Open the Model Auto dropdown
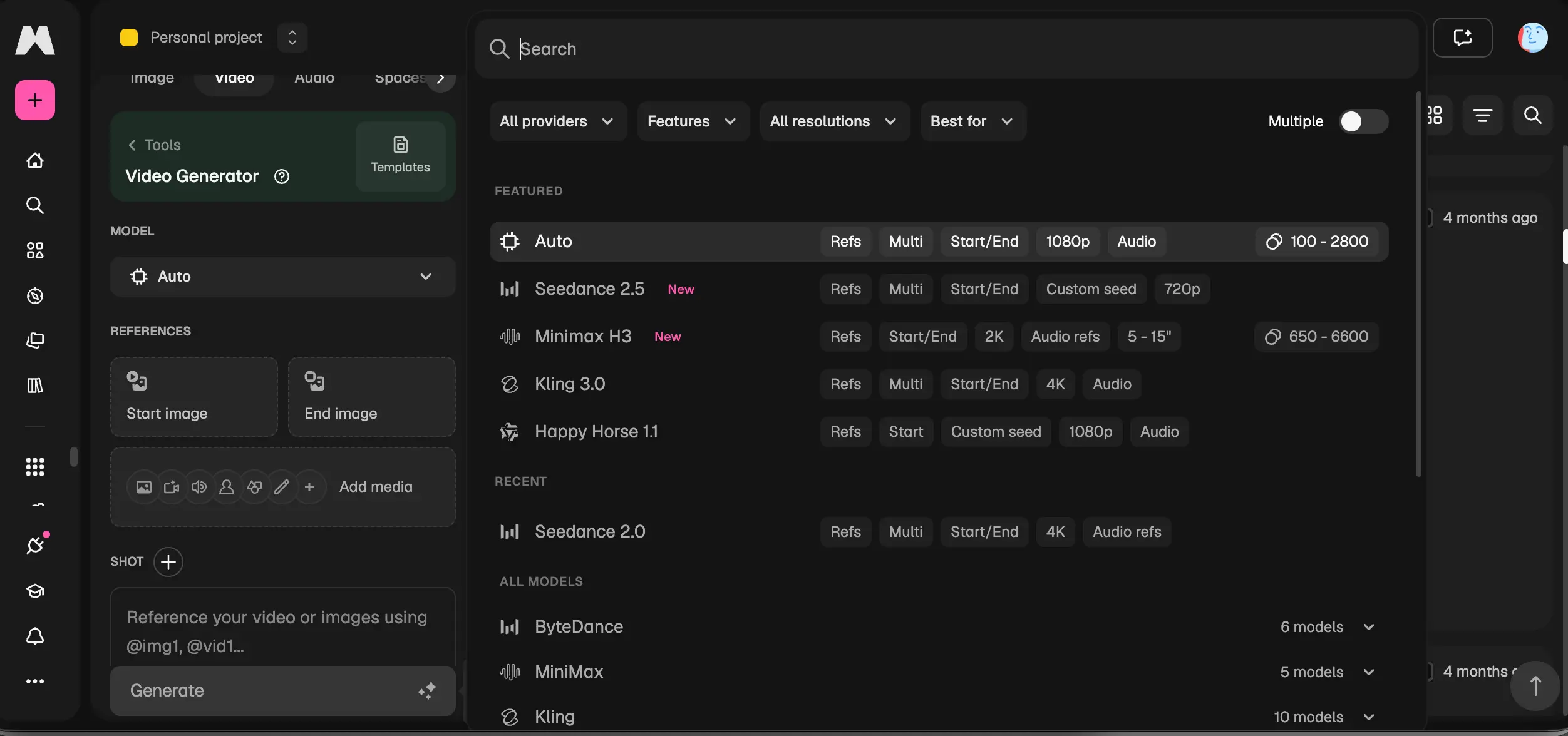Viewport: 1568px width, 736px height. [x=283, y=277]
